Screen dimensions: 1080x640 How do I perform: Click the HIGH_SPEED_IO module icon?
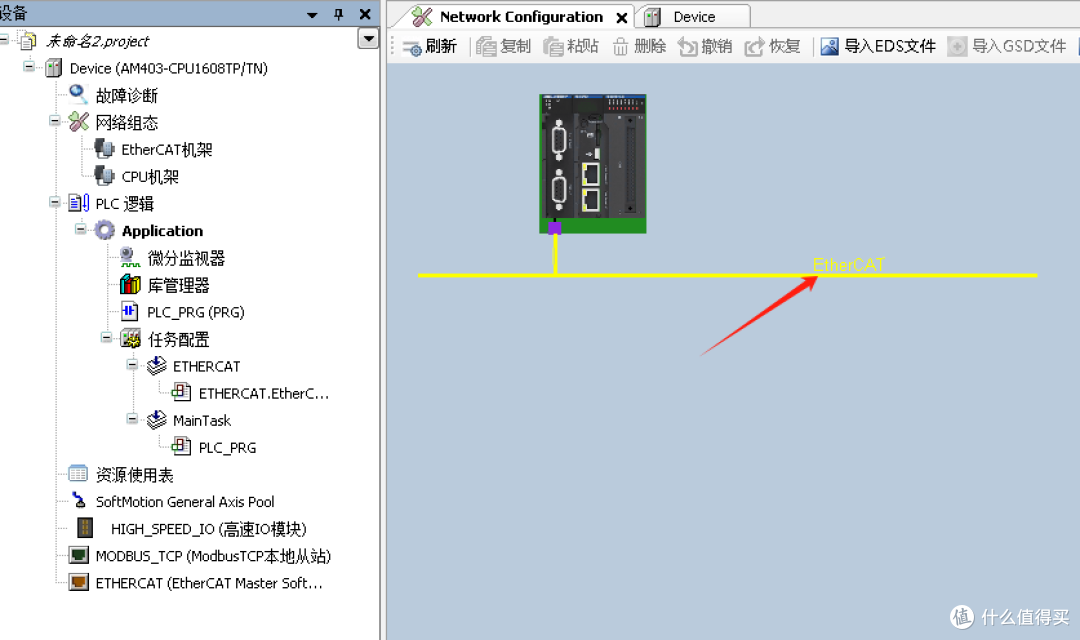pyautogui.click(x=85, y=528)
